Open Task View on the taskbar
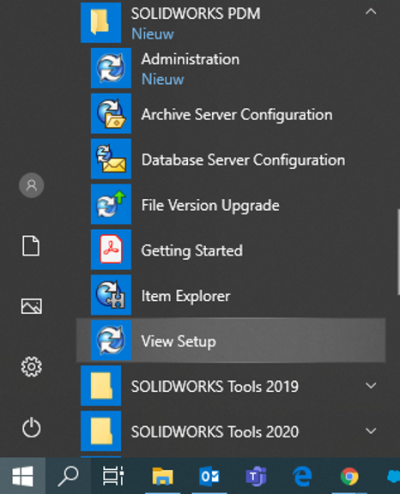This screenshot has width=400, height=494. pos(113,476)
